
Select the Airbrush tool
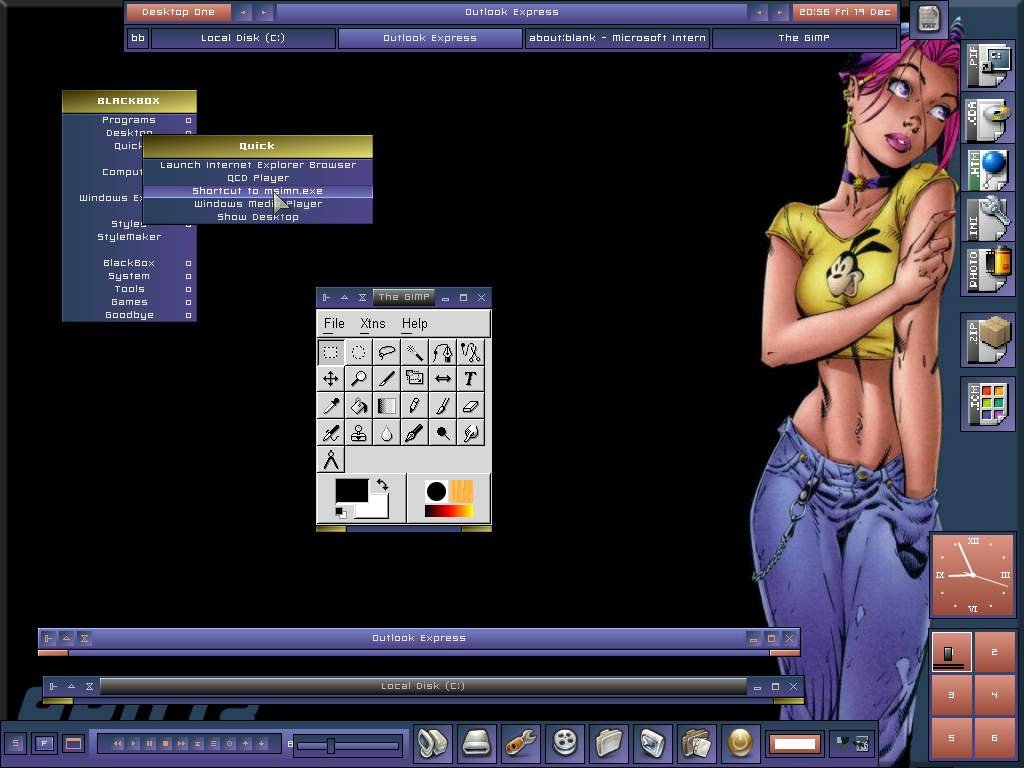[x=330, y=433]
